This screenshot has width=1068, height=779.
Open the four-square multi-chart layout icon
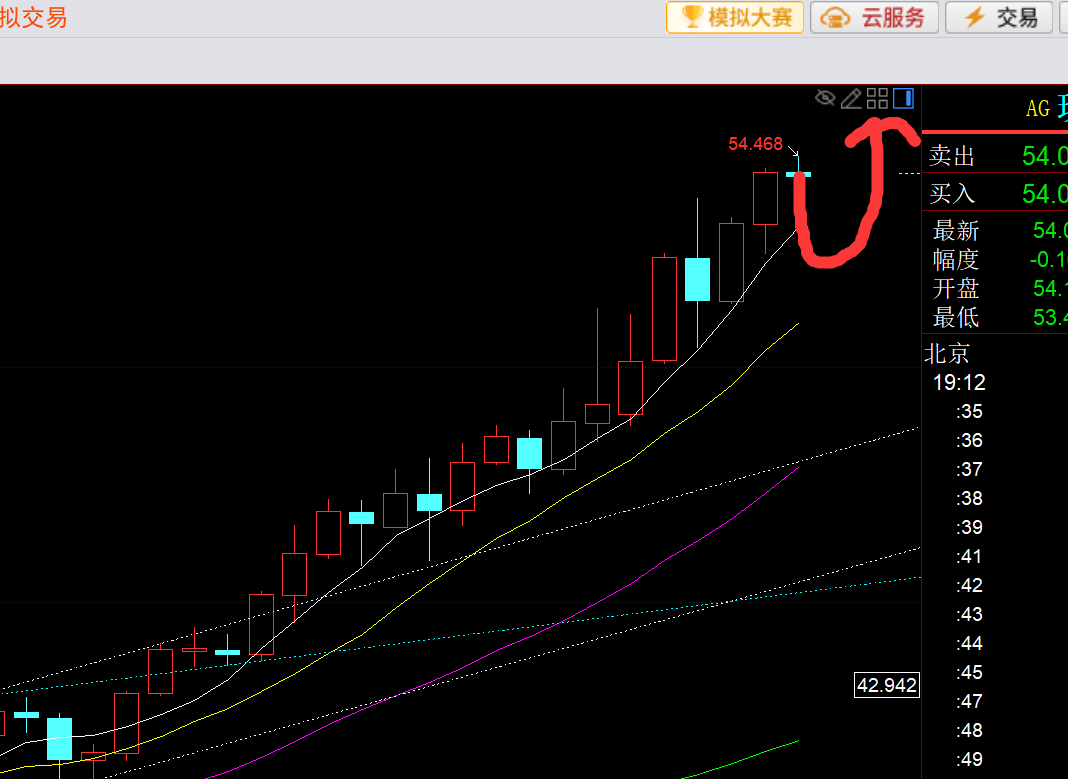point(877,99)
